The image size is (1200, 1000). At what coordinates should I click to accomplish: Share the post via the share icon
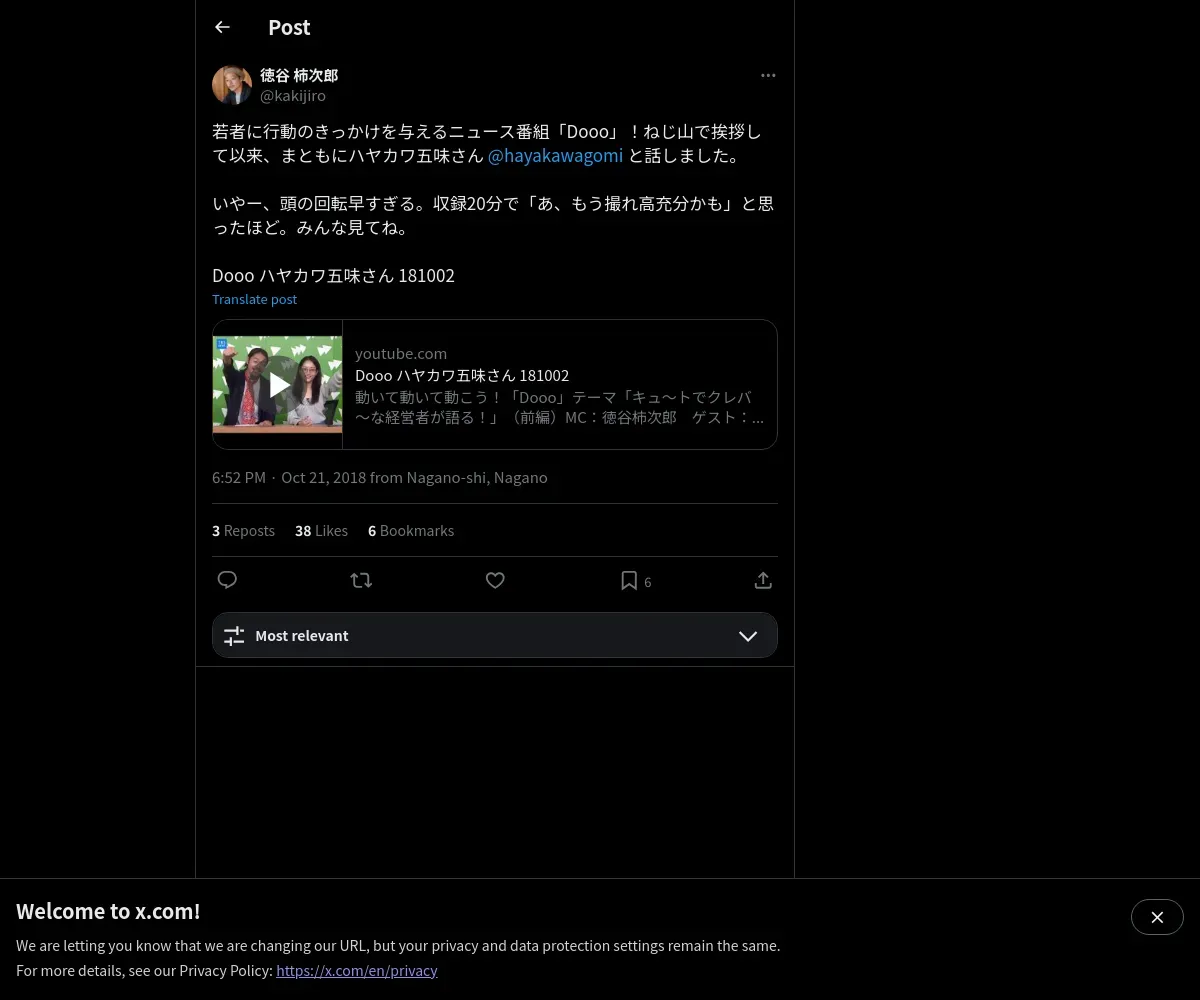point(763,580)
